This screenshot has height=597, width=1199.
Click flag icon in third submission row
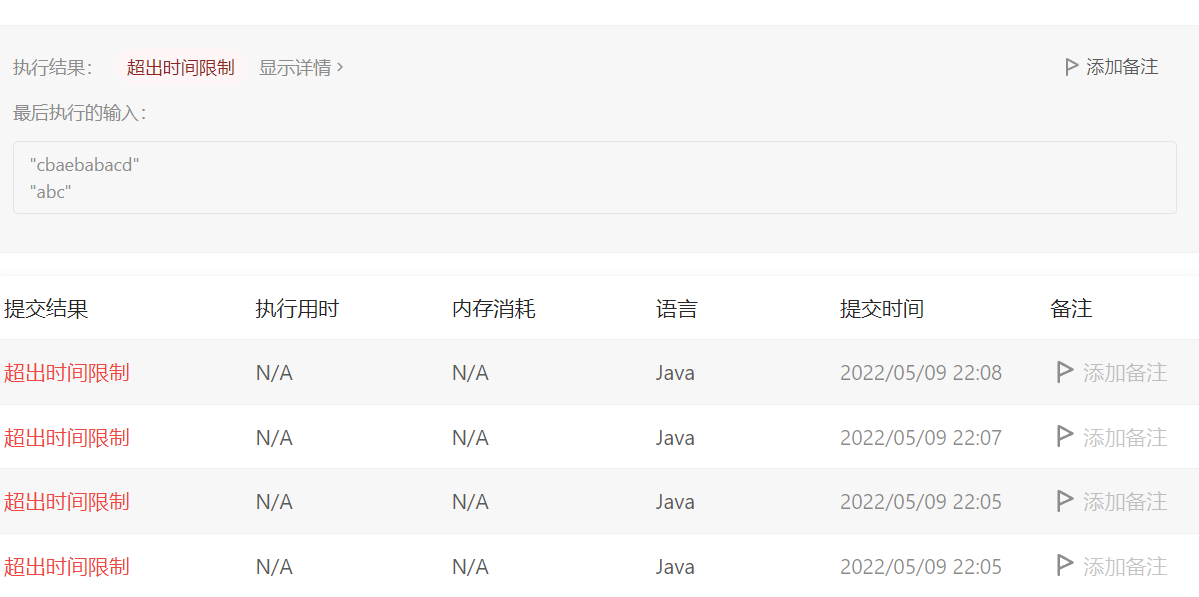1065,501
